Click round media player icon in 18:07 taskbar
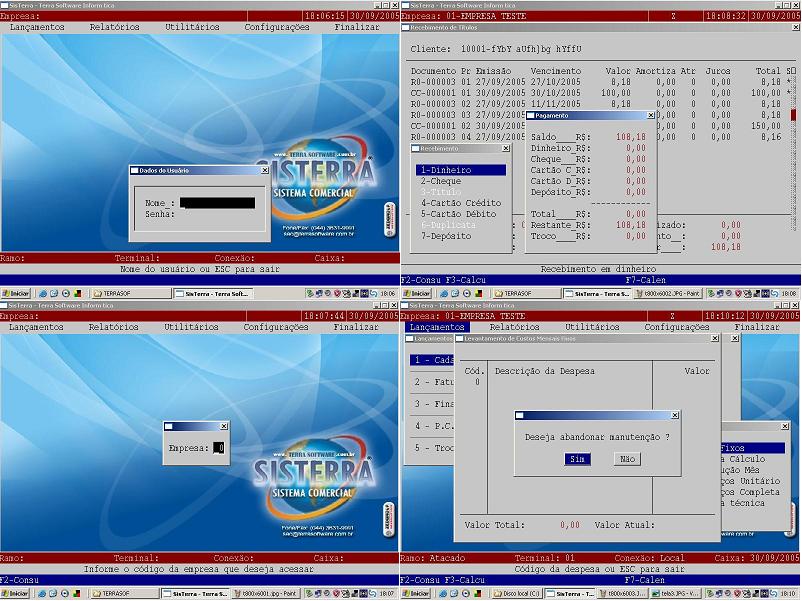The image size is (802, 601). coord(64,594)
